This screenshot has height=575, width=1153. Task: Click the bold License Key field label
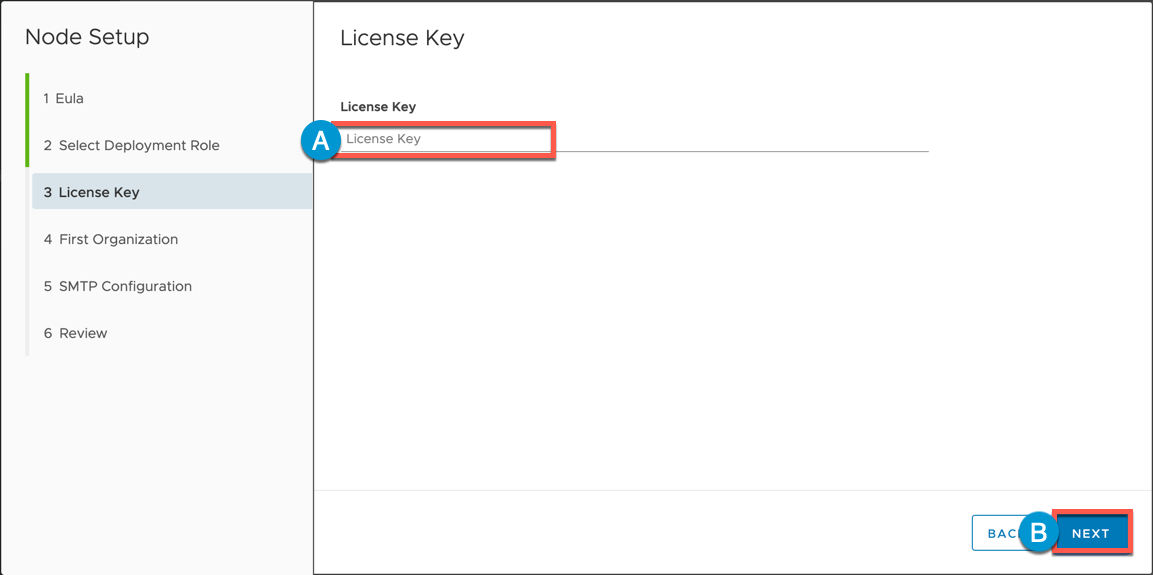tap(378, 107)
